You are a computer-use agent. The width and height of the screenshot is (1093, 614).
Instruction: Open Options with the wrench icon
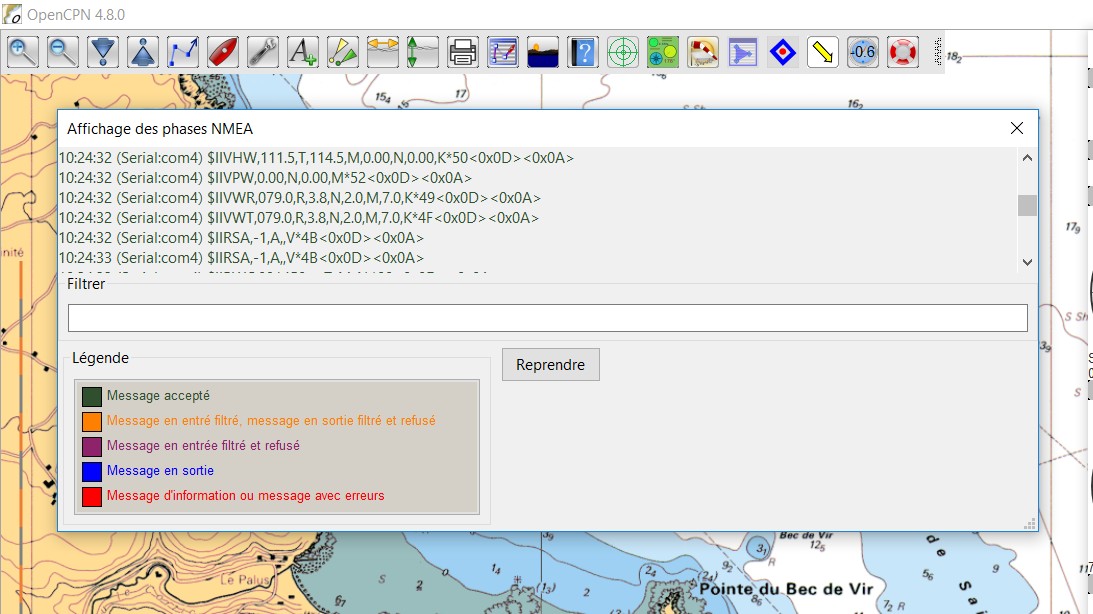pos(263,52)
